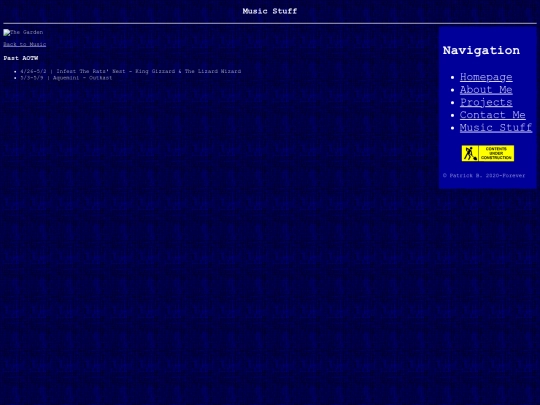Click the Contents Under Construction sign

(488, 153)
